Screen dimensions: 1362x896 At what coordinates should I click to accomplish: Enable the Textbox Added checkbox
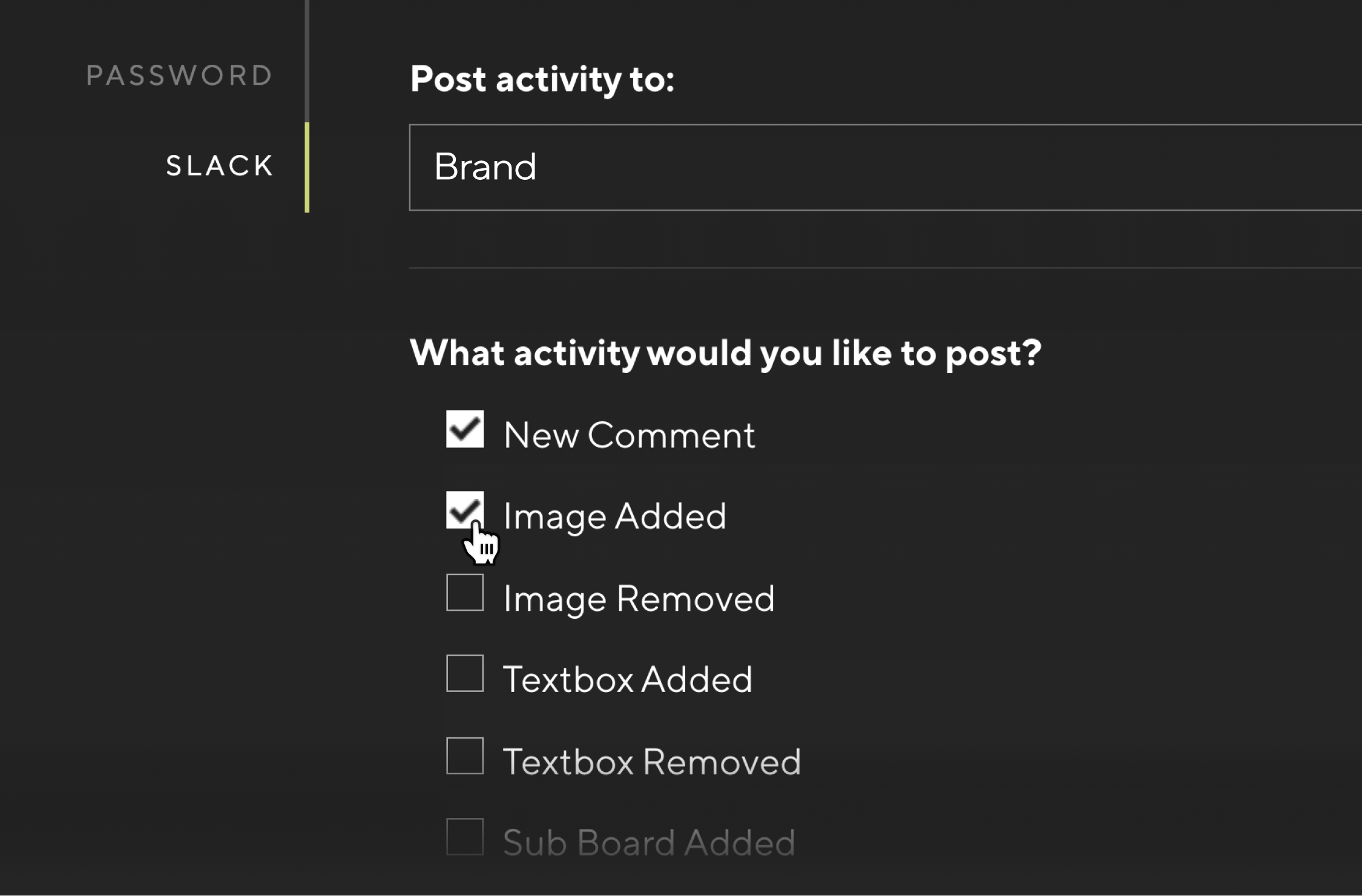coord(465,673)
